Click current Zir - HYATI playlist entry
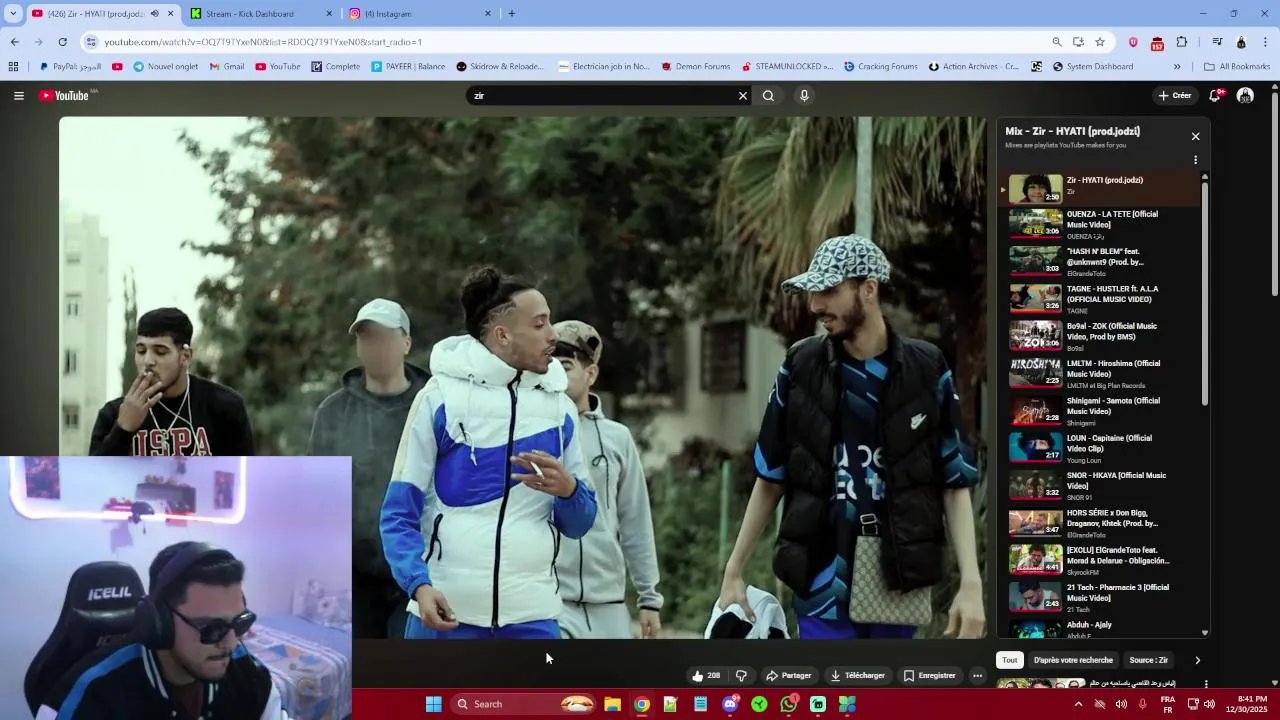 [x=1100, y=188]
